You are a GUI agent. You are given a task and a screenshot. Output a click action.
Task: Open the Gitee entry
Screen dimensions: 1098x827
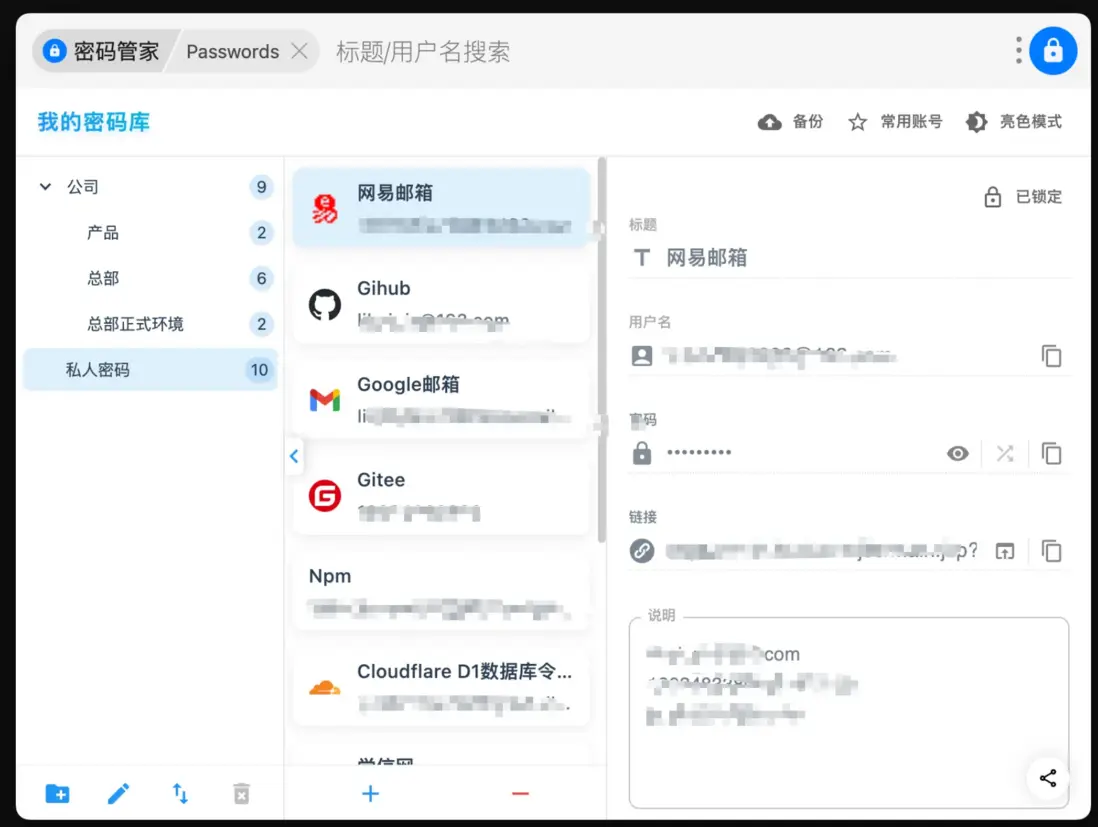[441, 495]
